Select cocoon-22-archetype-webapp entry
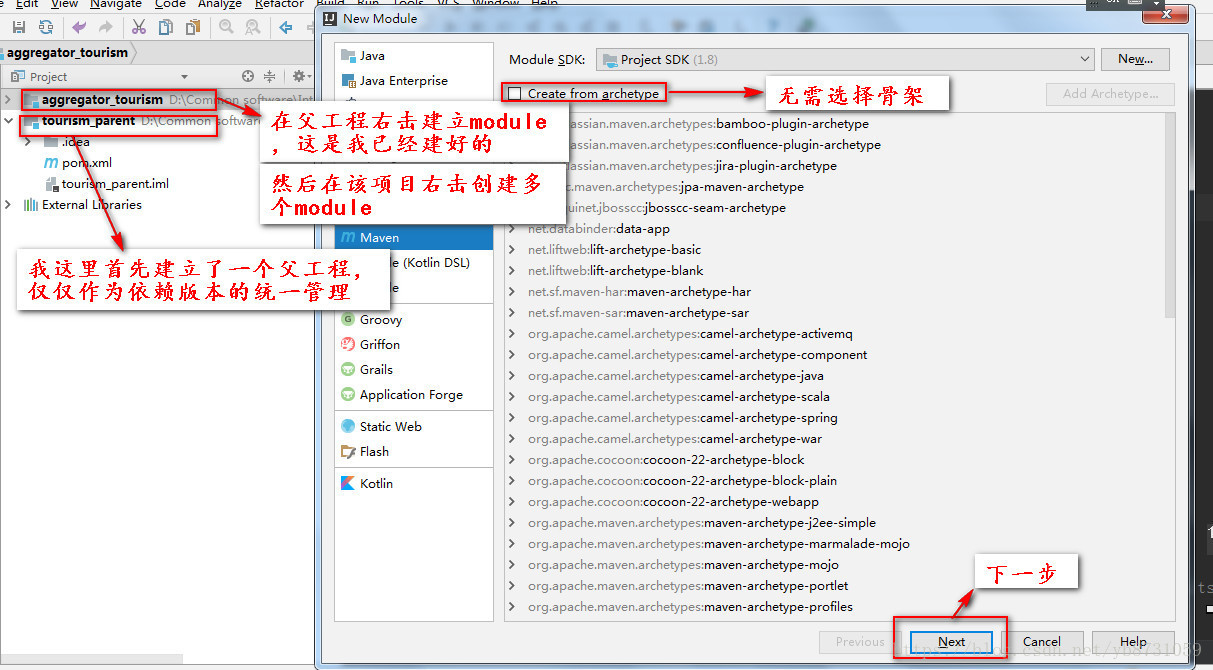1213x670 pixels. [673, 502]
